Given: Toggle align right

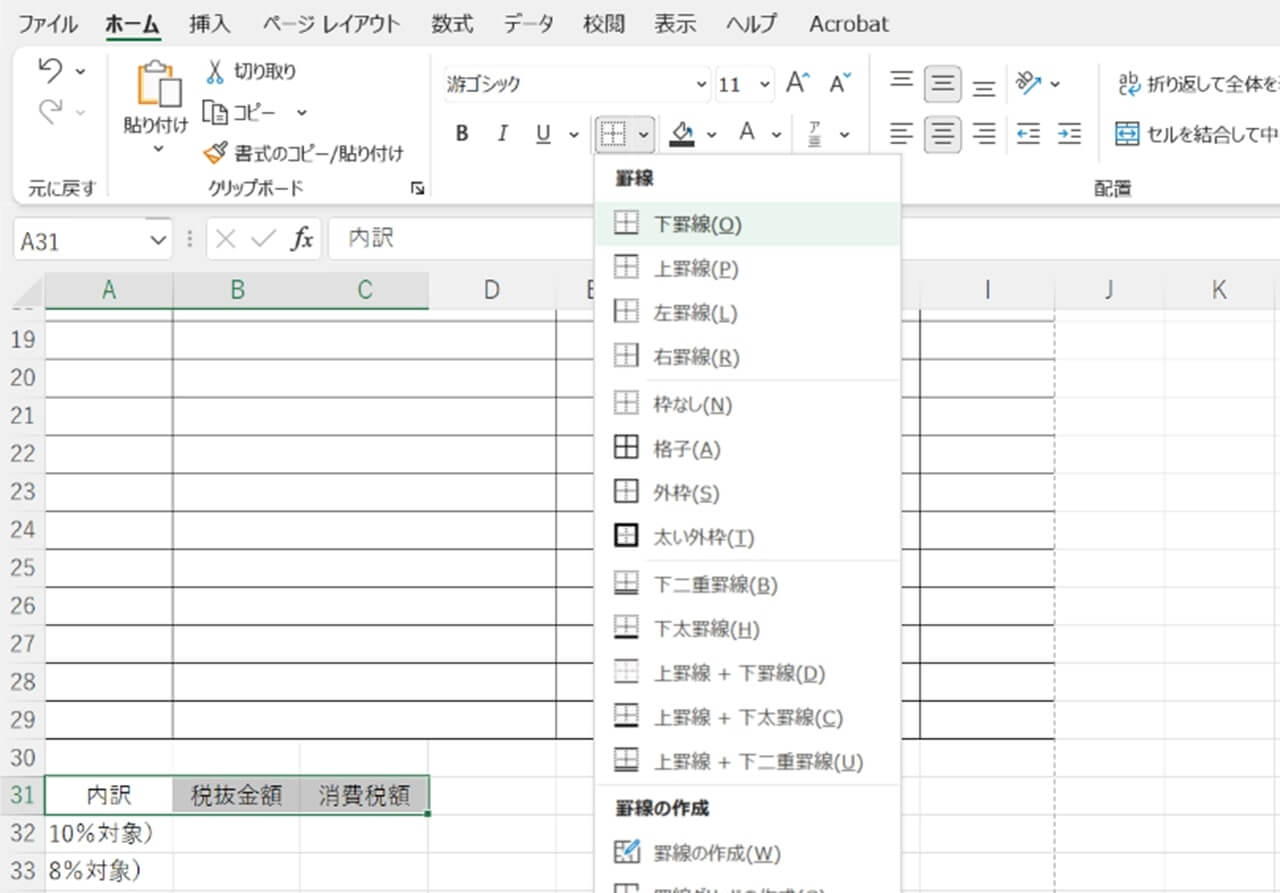Looking at the screenshot, I should [984, 133].
